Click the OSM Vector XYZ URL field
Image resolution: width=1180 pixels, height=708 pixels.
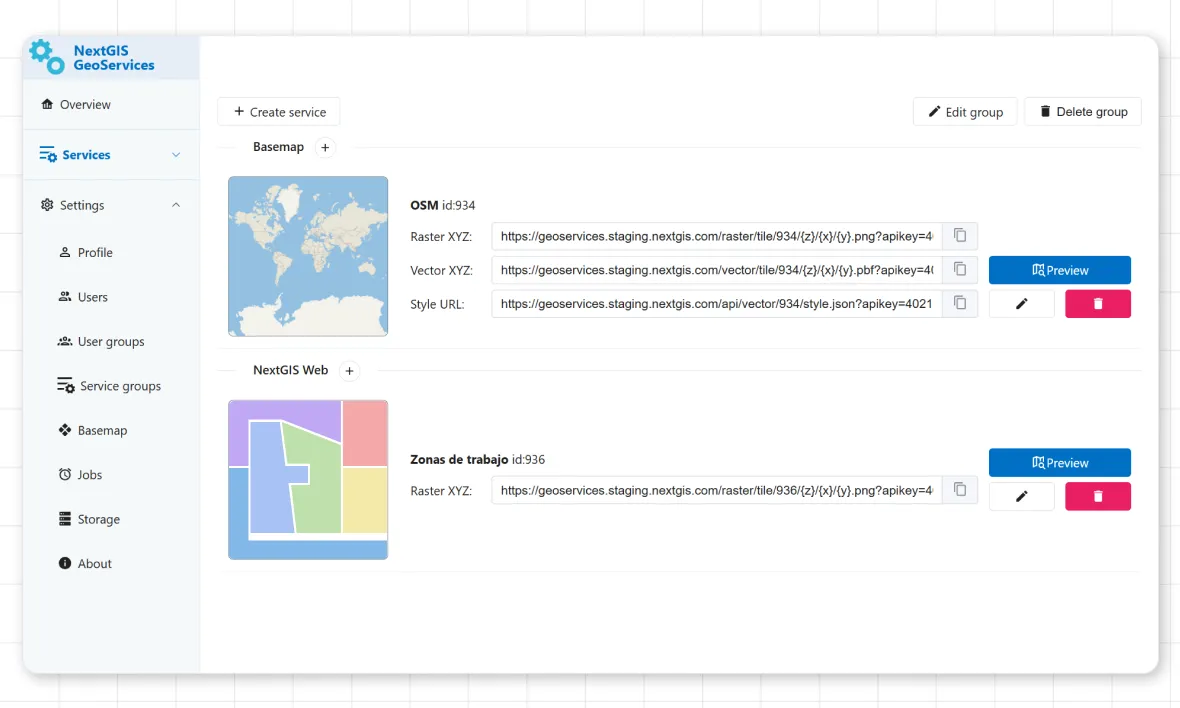[x=716, y=270]
